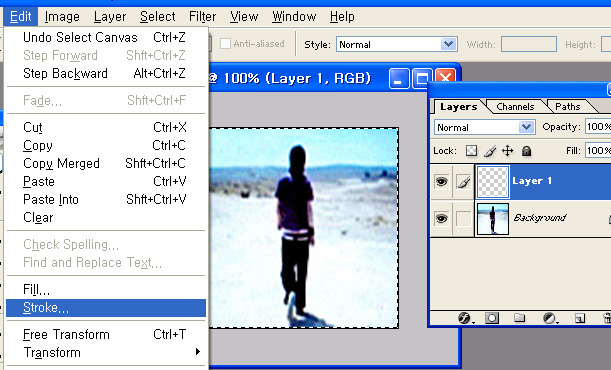Select the Layers tab

tap(459, 107)
